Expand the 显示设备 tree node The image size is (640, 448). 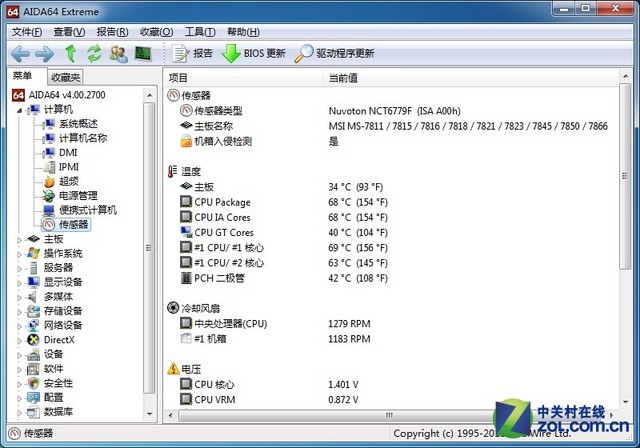coord(19,283)
